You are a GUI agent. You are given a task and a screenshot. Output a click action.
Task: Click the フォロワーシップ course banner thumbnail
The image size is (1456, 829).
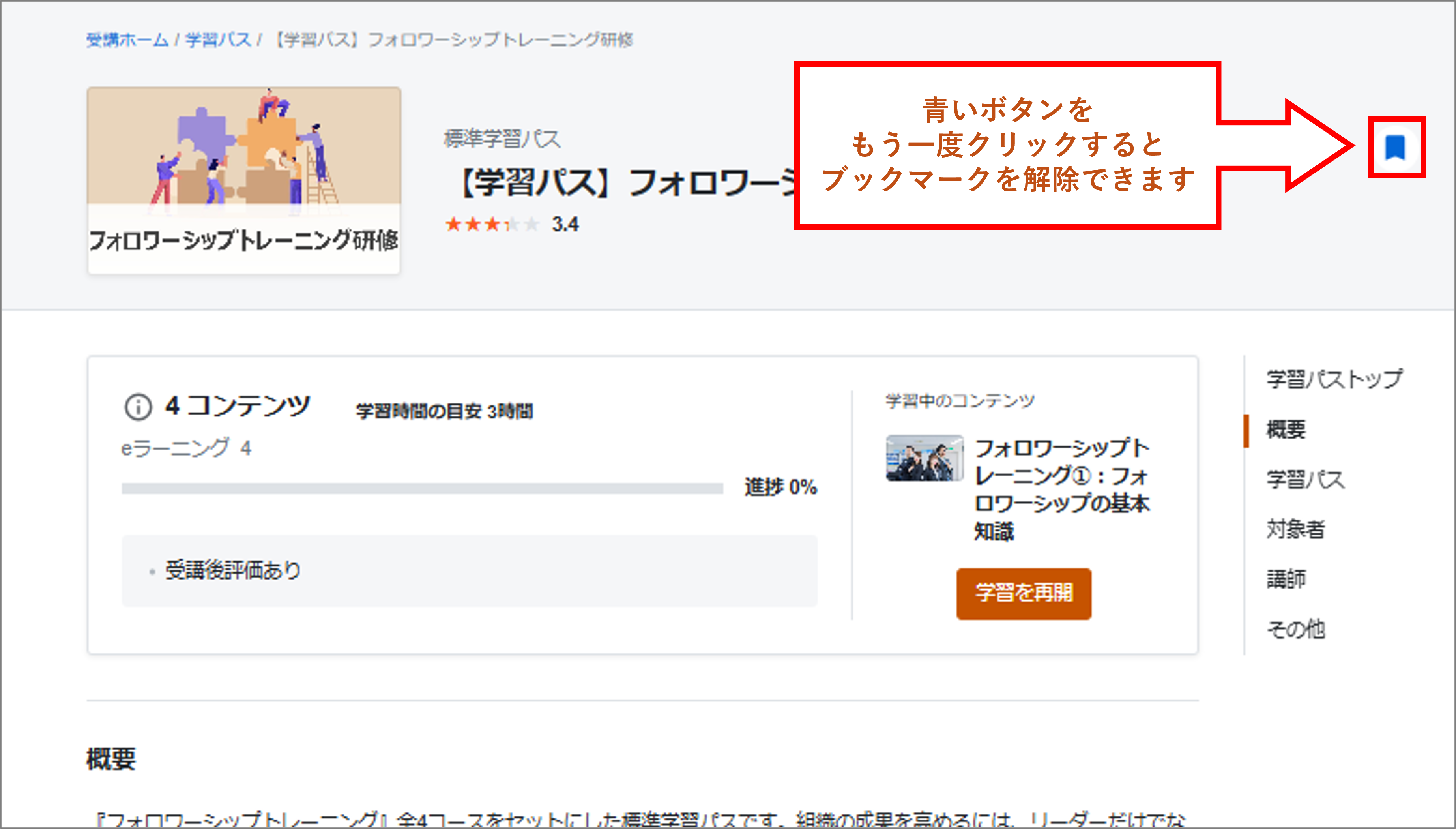(x=243, y=180)
